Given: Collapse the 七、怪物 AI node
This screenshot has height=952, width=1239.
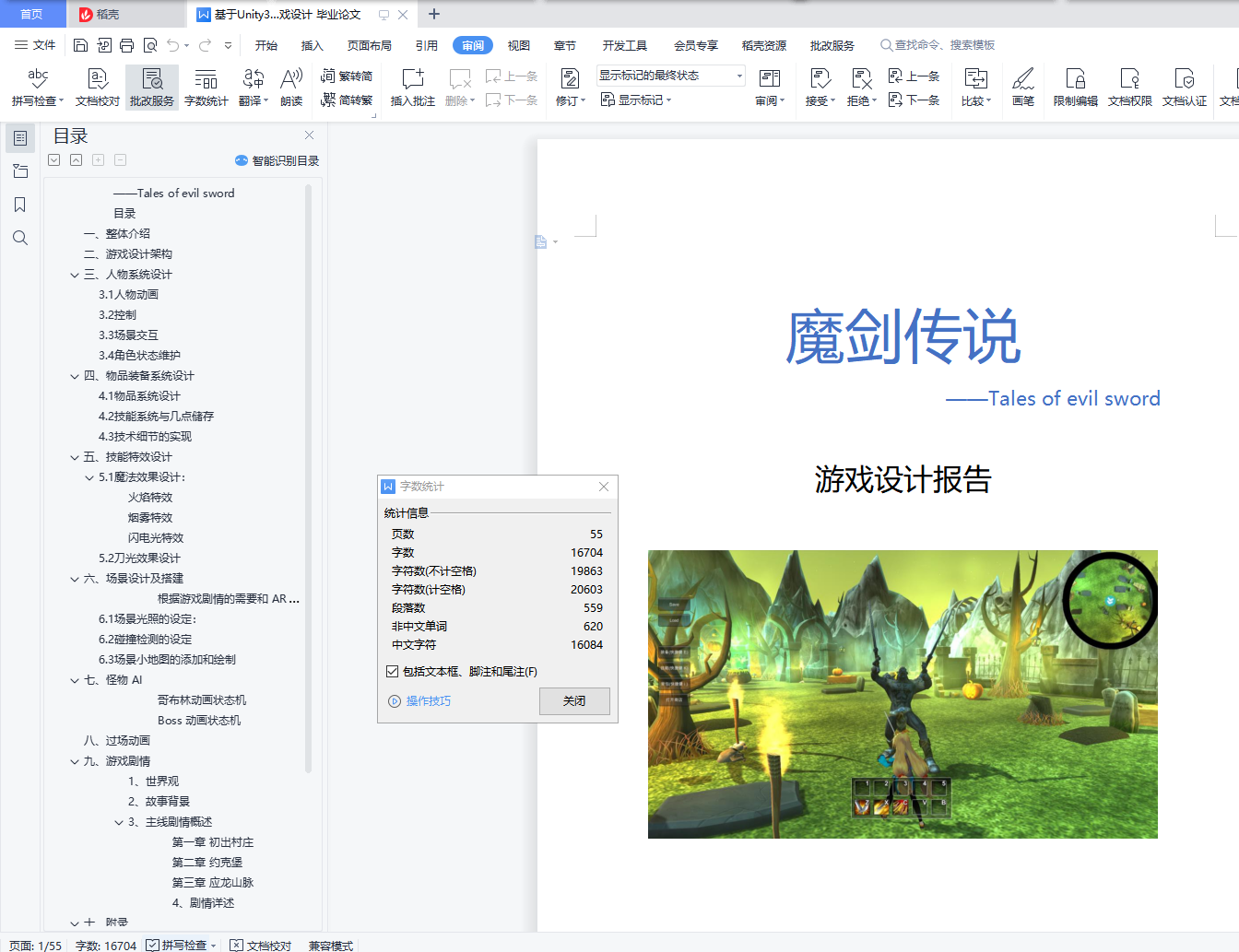Looking at the screenshot, I should tap(75, 680).
